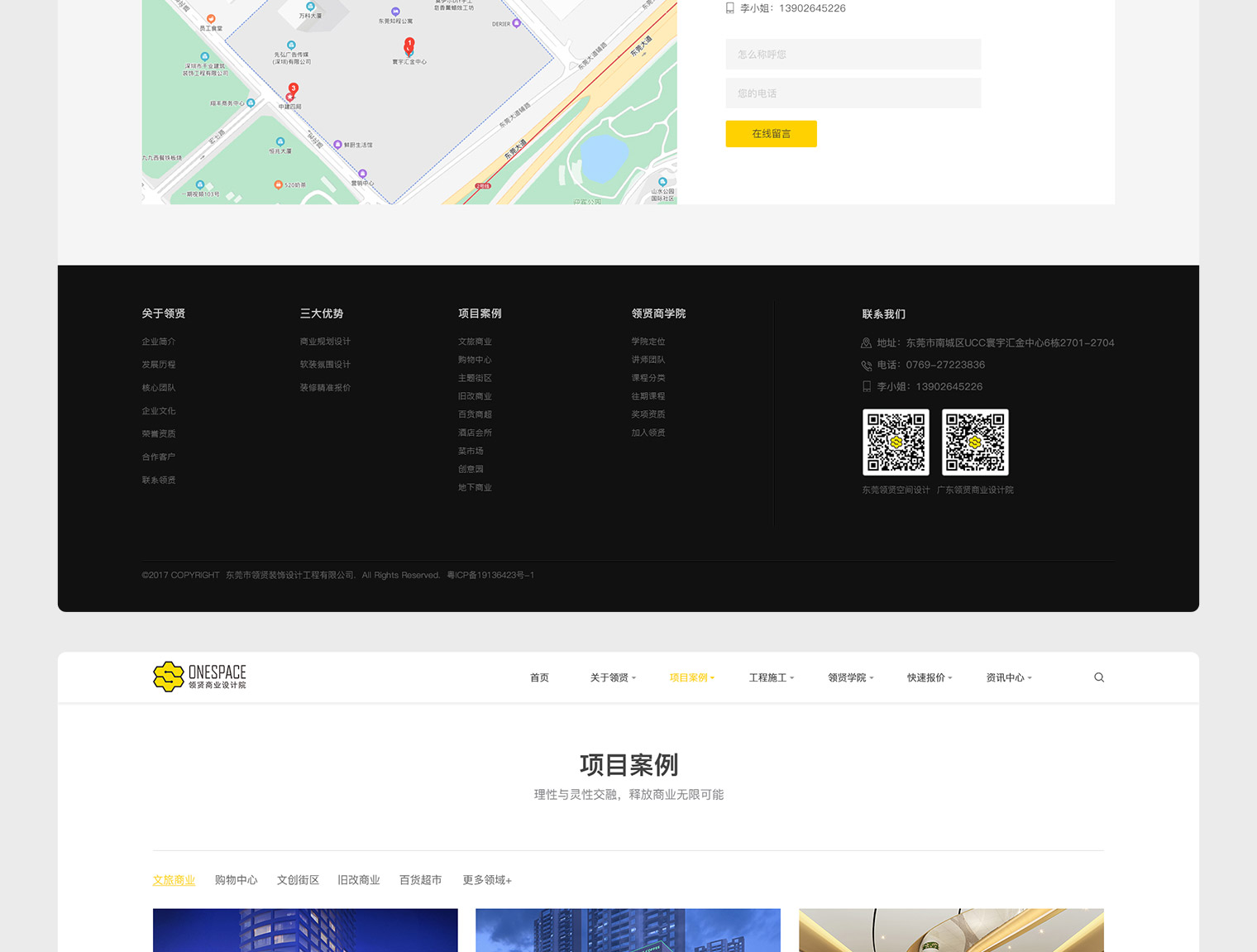Switch to the 文创街区 category tab

click(x=298, y=880)
